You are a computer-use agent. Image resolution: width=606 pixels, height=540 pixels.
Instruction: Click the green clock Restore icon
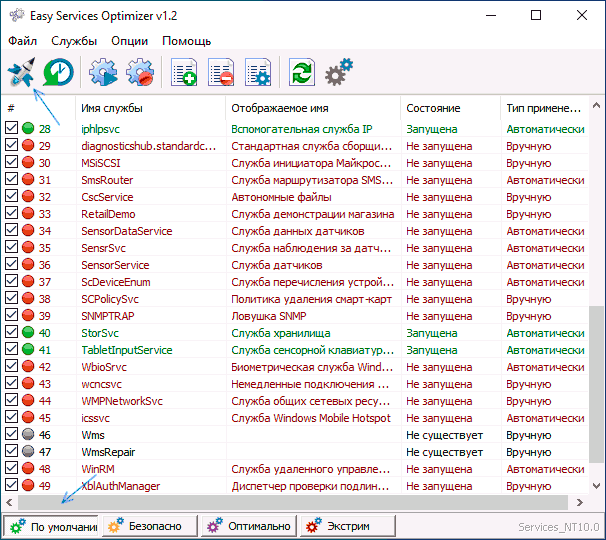58,72
